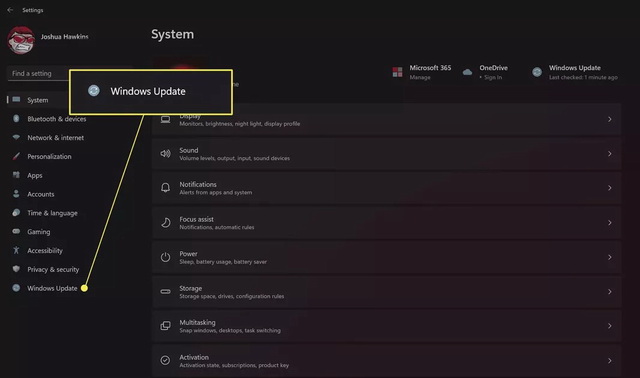Click the Multitasking windows icon
The image size is (640, 378).
click(165, 326)
